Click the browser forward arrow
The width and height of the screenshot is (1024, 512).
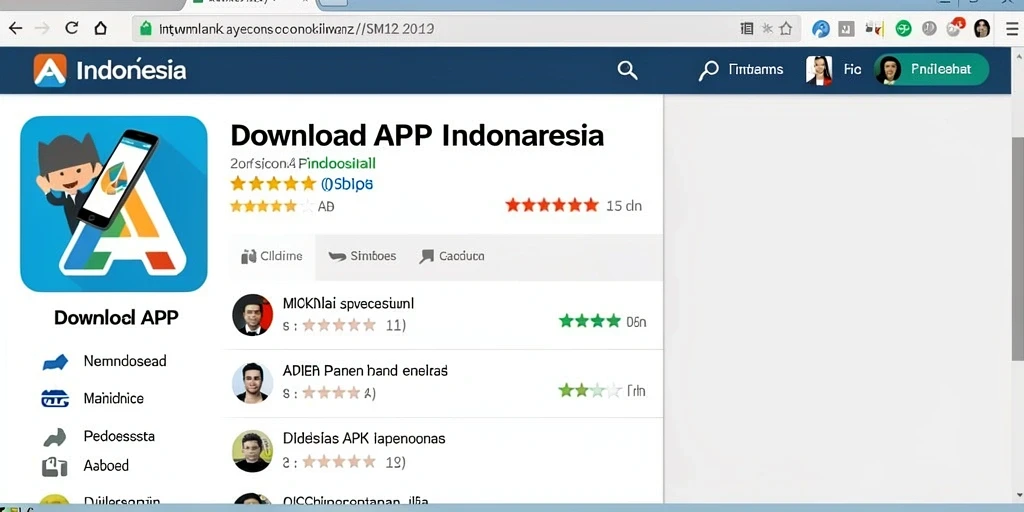(x=42, y=28)
